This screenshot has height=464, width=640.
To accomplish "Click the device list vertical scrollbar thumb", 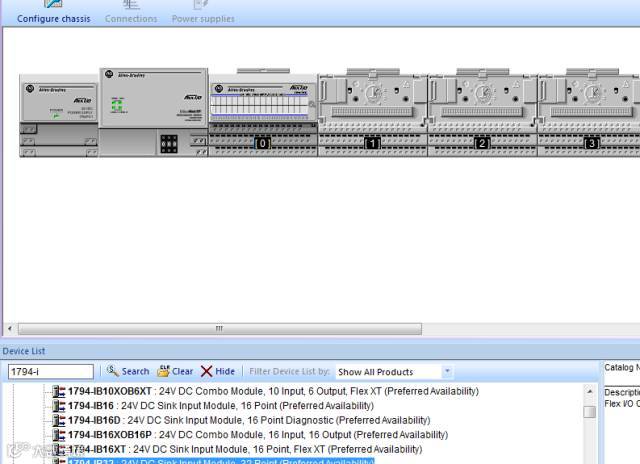I will (x=589, y=412).
